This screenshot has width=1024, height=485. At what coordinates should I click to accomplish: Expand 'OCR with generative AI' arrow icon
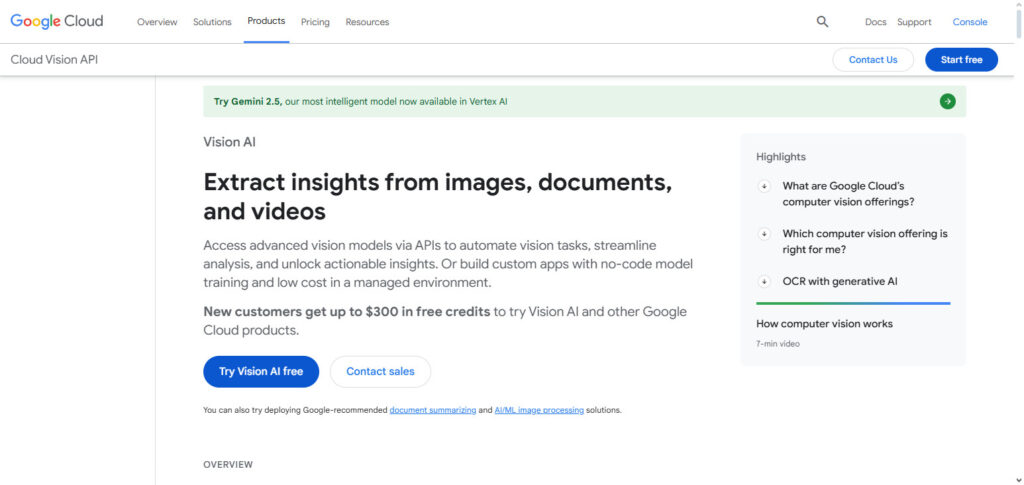click(x=763, y=282)
